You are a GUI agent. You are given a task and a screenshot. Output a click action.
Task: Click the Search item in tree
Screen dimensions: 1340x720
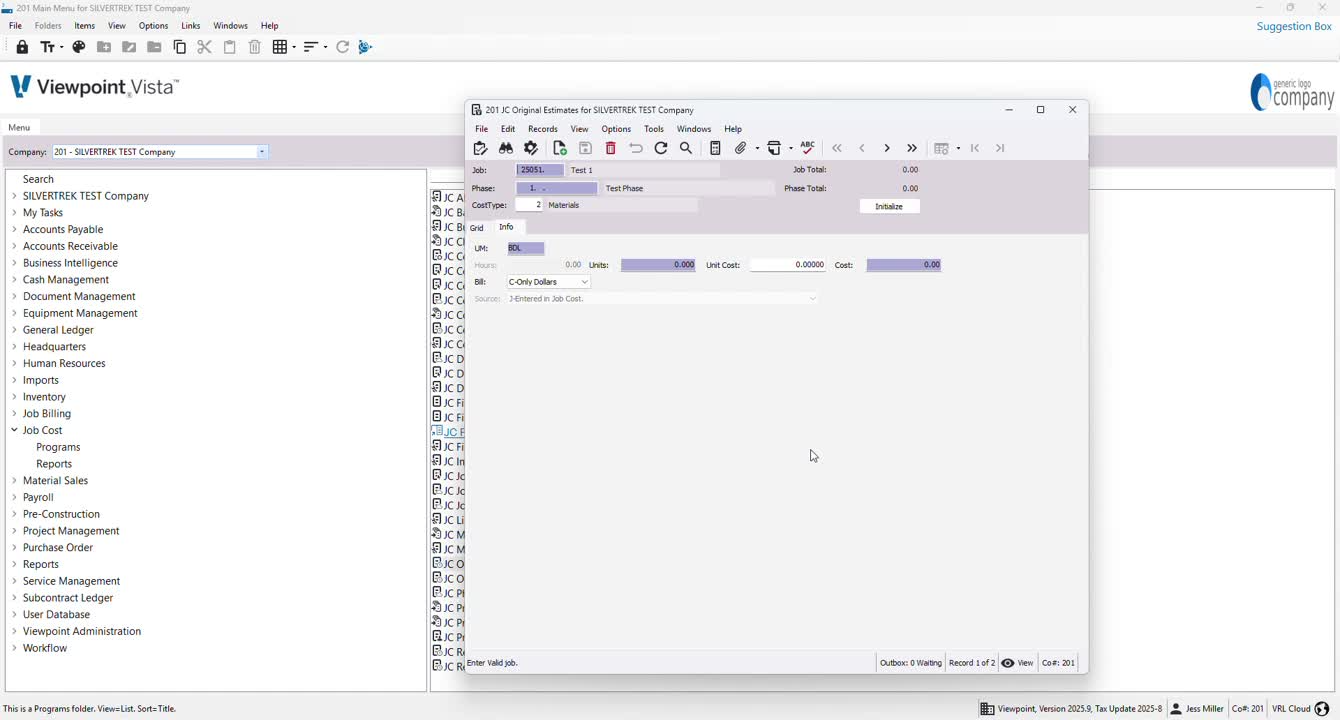point(38,179)
